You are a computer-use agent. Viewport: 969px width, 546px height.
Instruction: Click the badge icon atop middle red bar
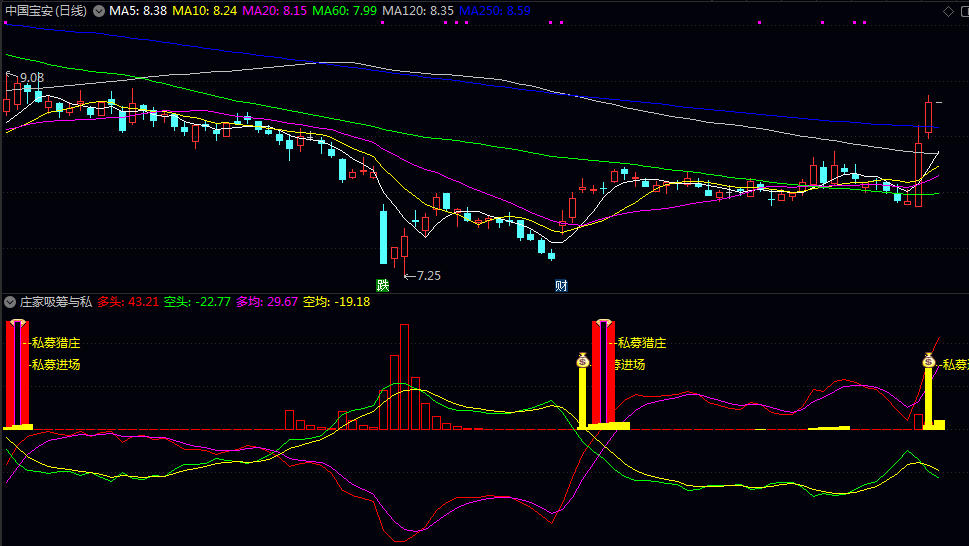(x=603, y=324)
